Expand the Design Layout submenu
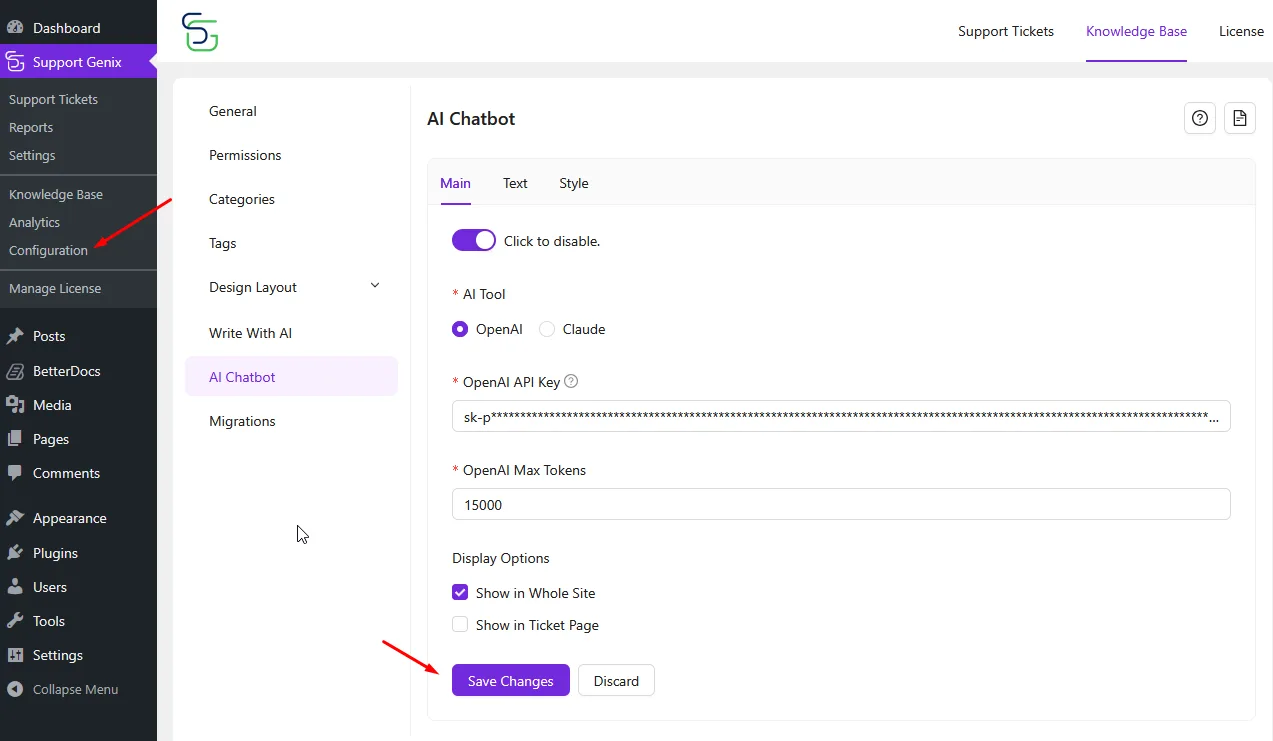The image size is (1273, 741). click(x=375, y=286)
